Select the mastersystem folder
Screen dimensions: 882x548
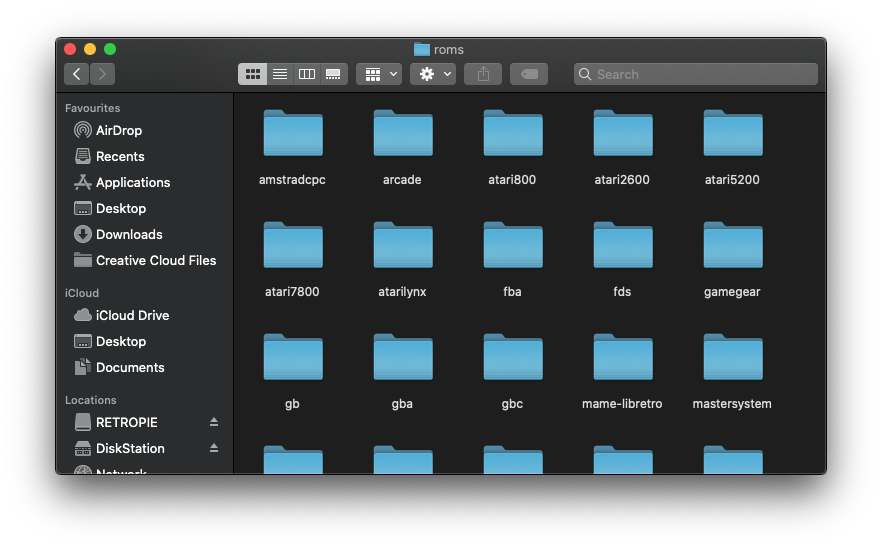732,358
